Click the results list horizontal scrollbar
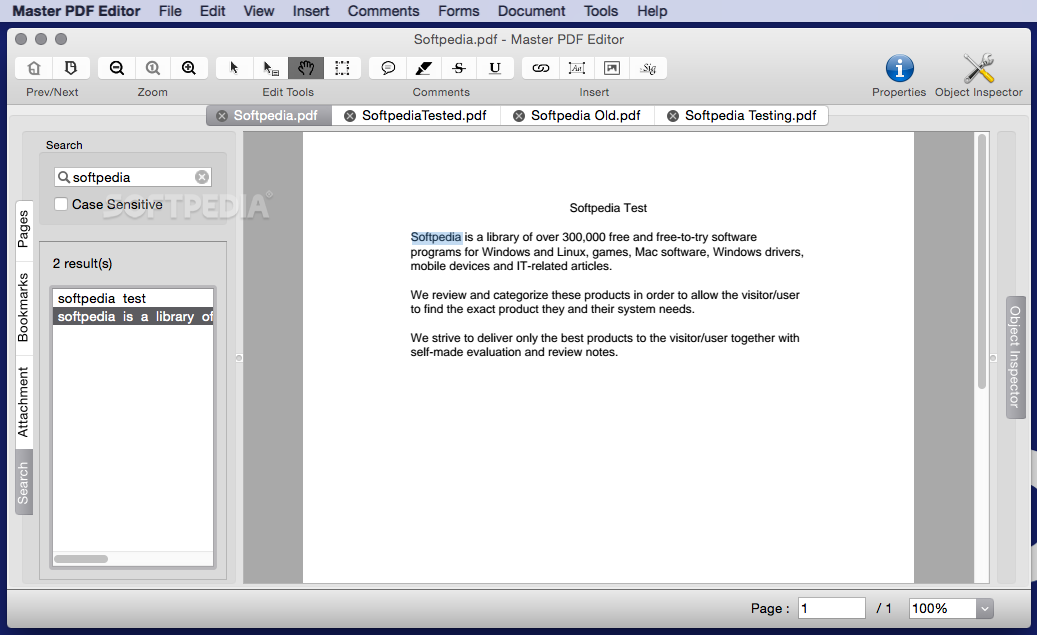The width and height of the screenshot is (1037, 635). click(x=81, y=559)
